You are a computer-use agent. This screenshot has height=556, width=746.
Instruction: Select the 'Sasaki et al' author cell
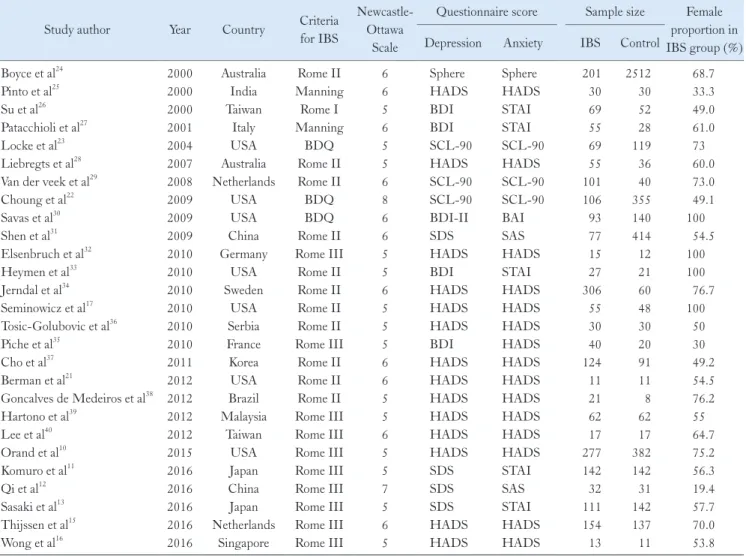coord(33,507)
